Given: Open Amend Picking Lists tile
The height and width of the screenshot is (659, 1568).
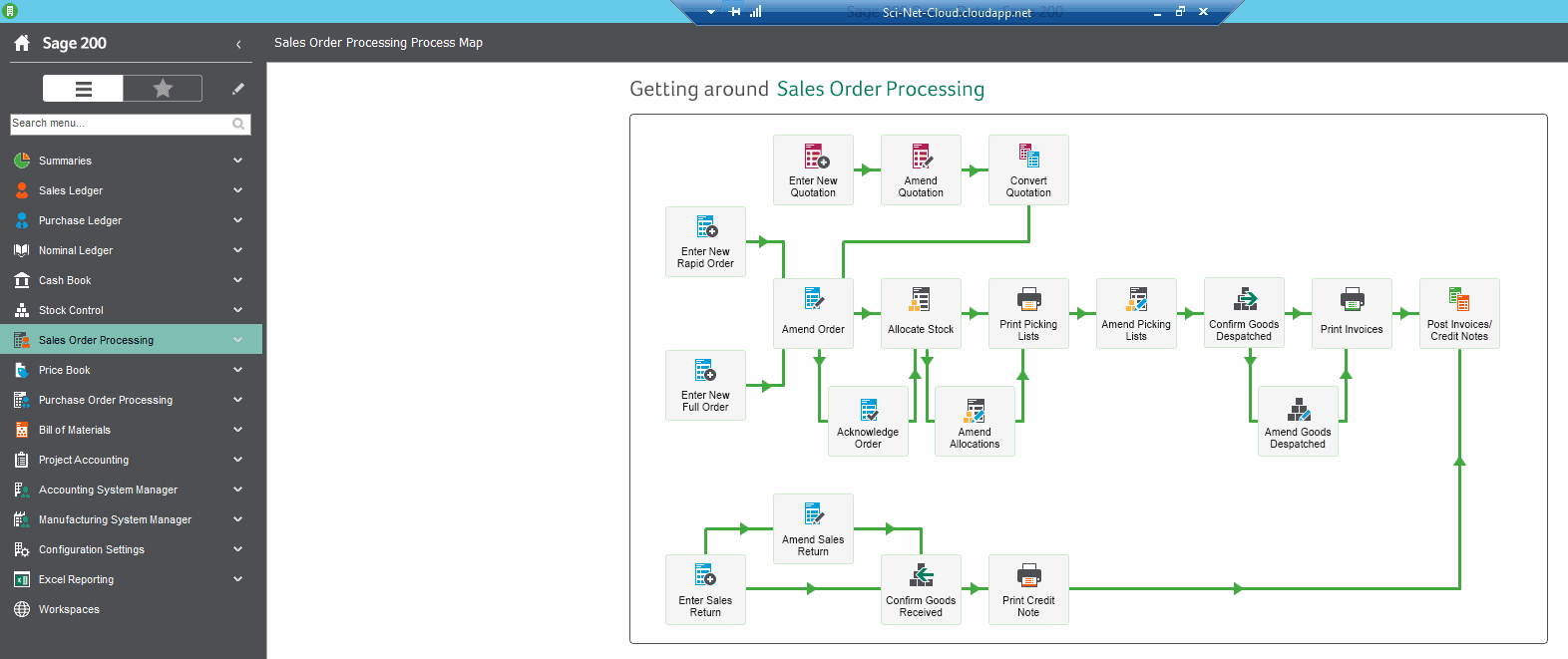Looking at the screenshot, I should point(1136,313).
